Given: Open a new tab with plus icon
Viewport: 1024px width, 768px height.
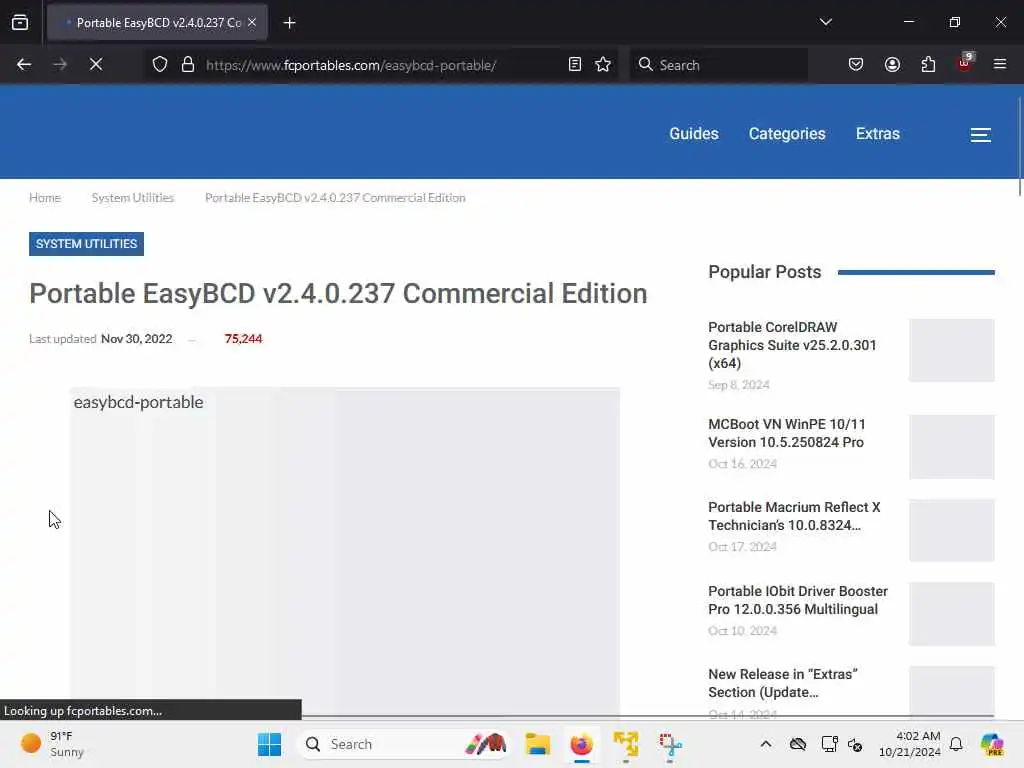Looking at the screenshot, I should [x=289, y=23].
